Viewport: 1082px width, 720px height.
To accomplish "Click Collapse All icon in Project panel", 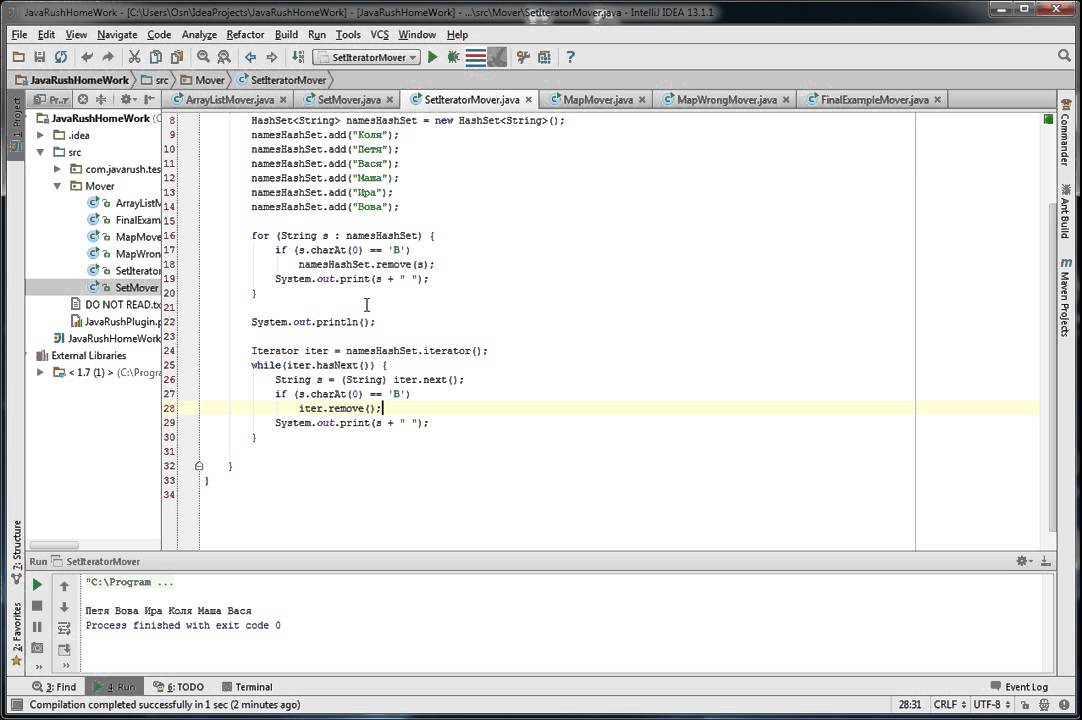I will pos(101,99).
